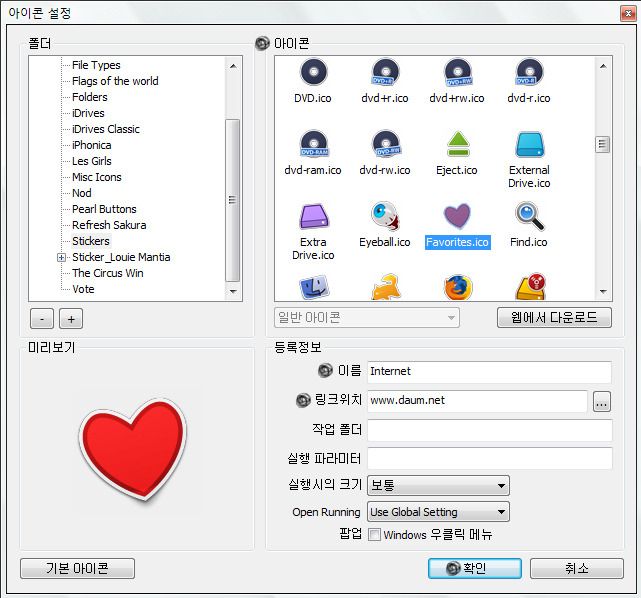
Task: Select the Finder face icon in bottom row
Action: pos(314,287)
